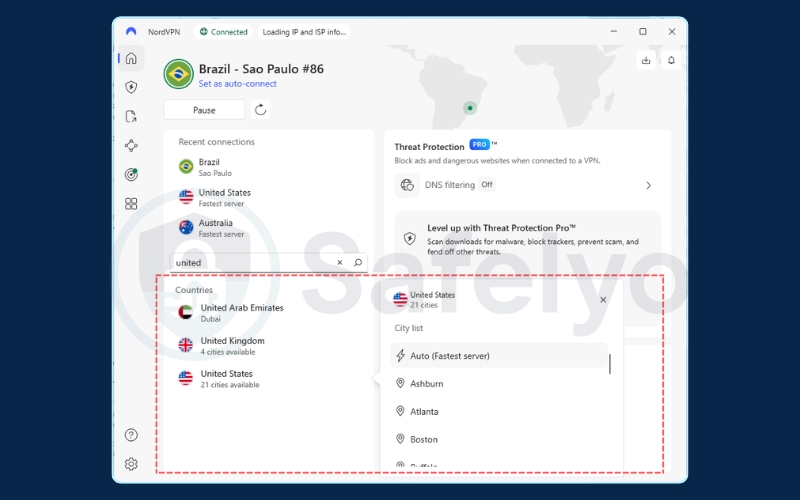
Task: Click the Pause button
Action: [x=204, y=110]
